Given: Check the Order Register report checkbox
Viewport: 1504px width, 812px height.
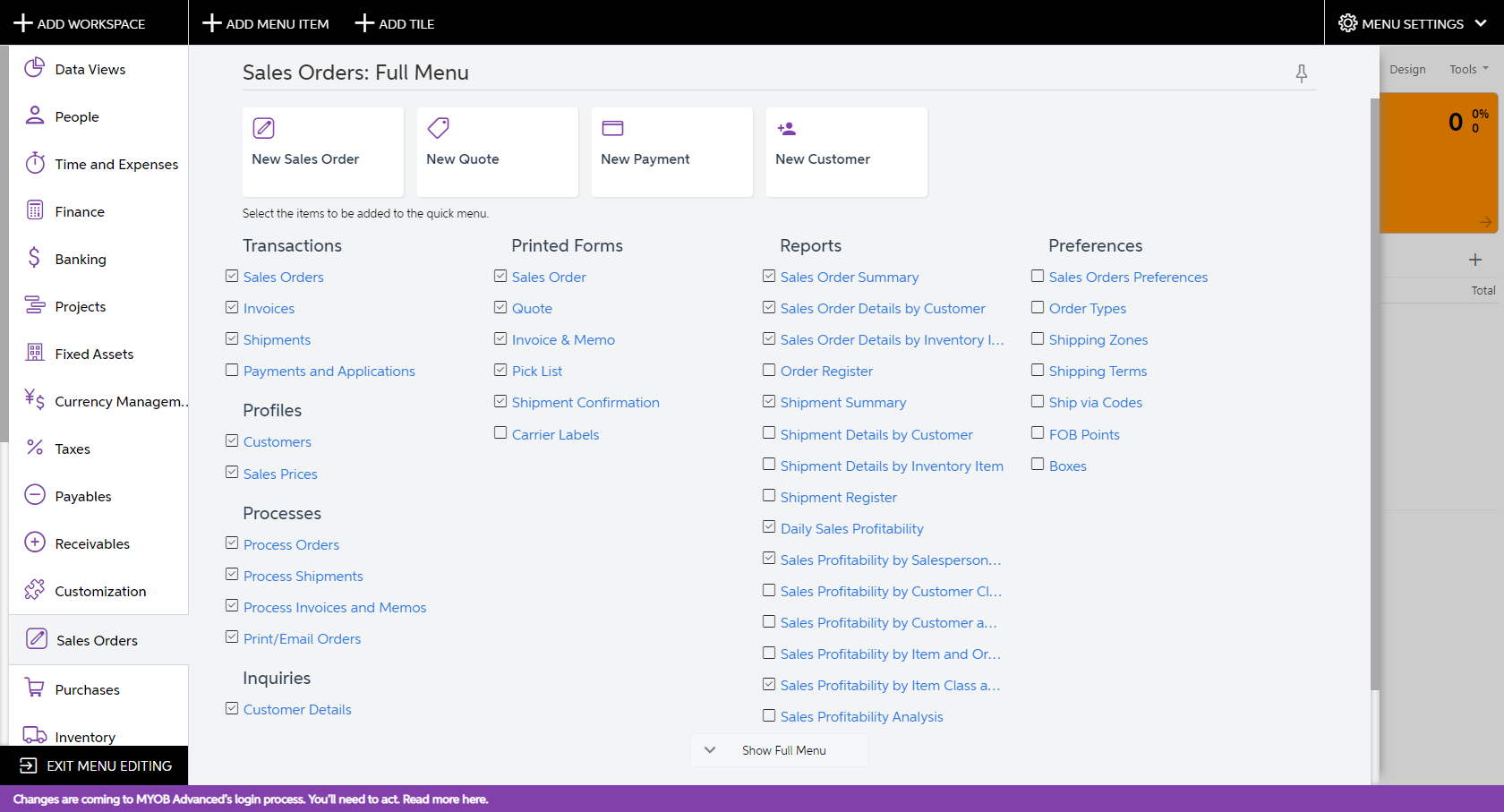Looking at the screenshot, I should click(x=769, y=370).
